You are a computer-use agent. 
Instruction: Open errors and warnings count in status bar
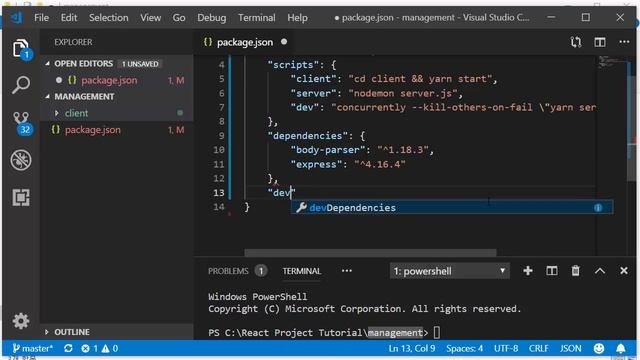pyautogui.click(x=100, y=349)
